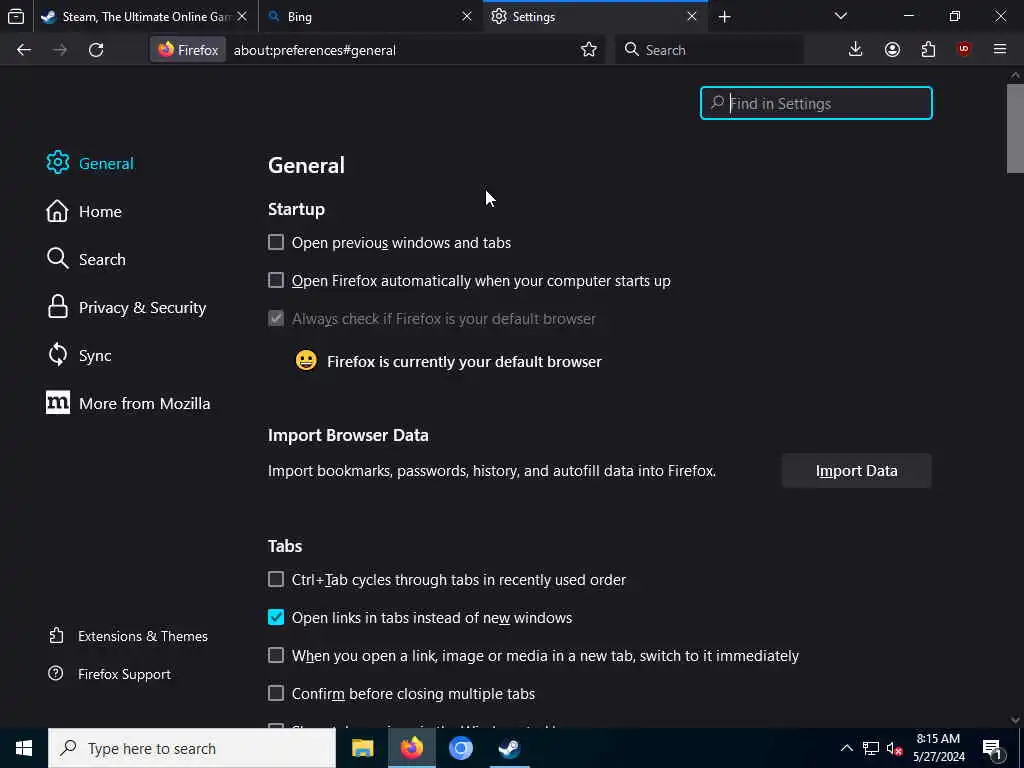
Task: Select the Settings tab
Action: [596, 17]
